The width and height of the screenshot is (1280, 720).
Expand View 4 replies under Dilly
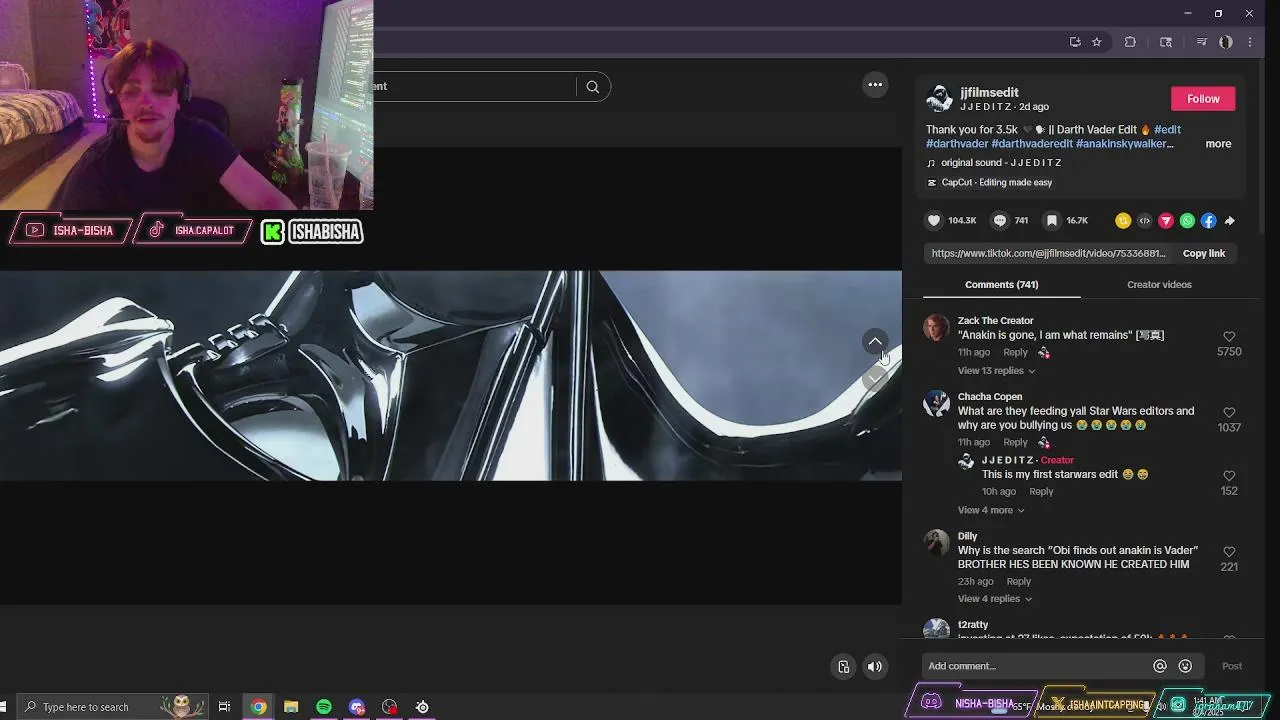[995, 599]
